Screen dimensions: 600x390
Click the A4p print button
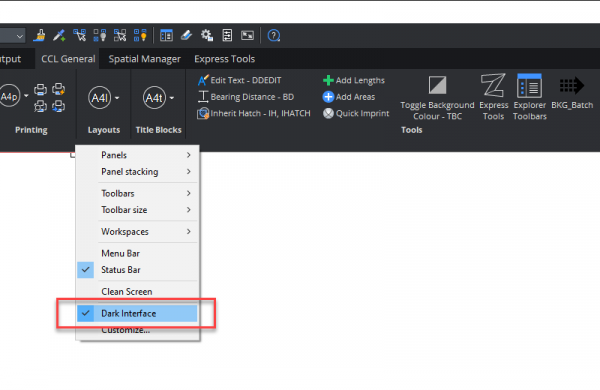[10, 96]
